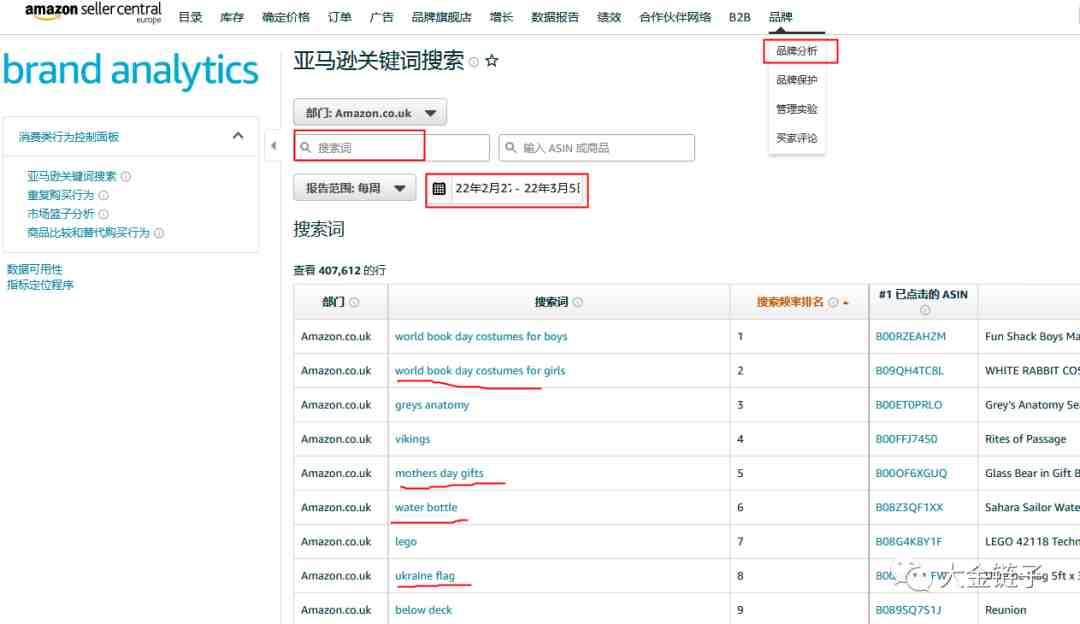Open the greys anatomy search term

[x=432, y=405]
